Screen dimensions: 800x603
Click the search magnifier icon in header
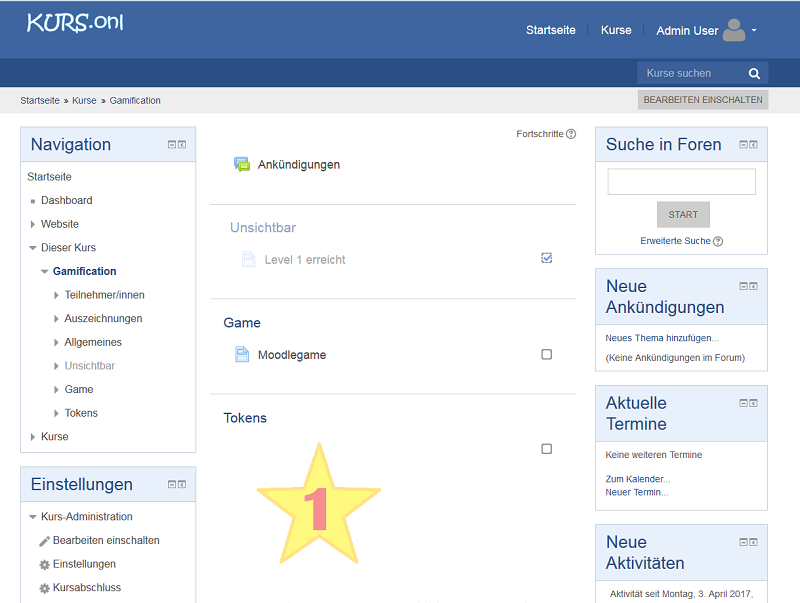pos(754,73)
